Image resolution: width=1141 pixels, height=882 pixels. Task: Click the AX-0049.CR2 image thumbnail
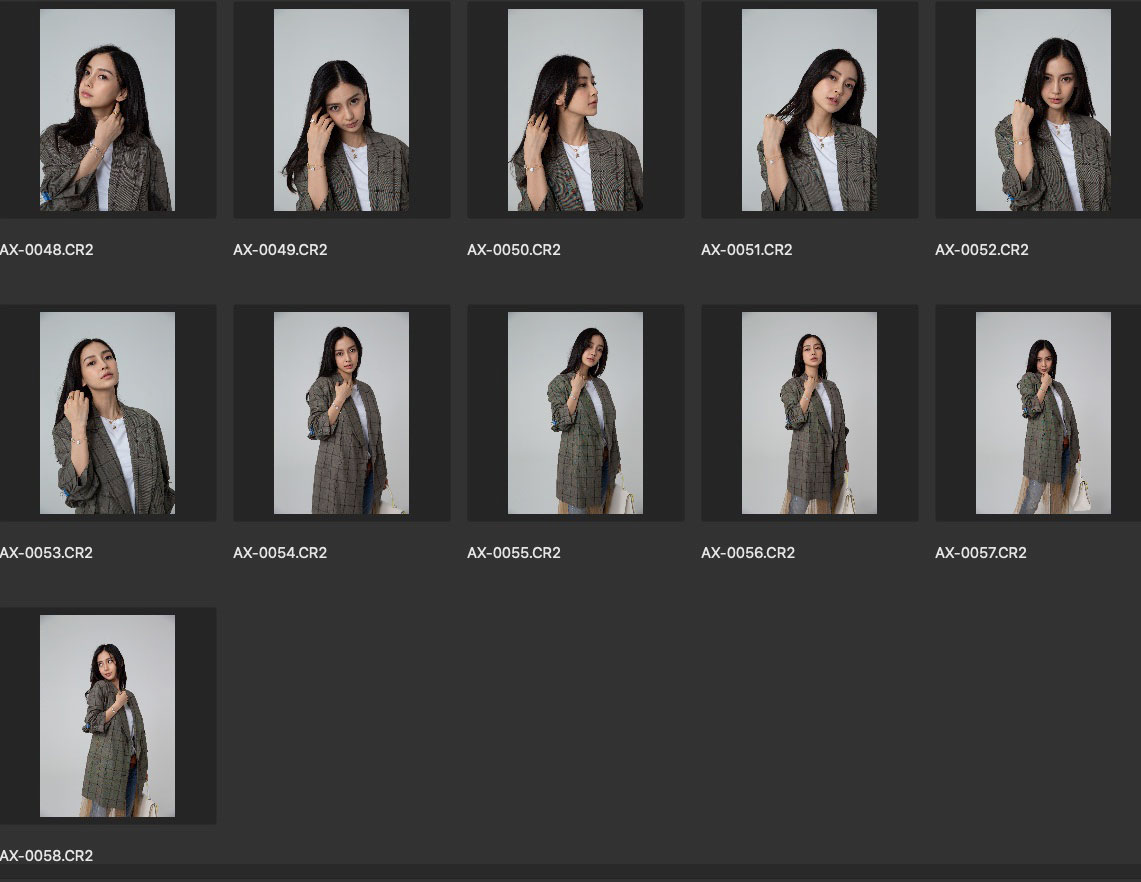click(341, 110)
